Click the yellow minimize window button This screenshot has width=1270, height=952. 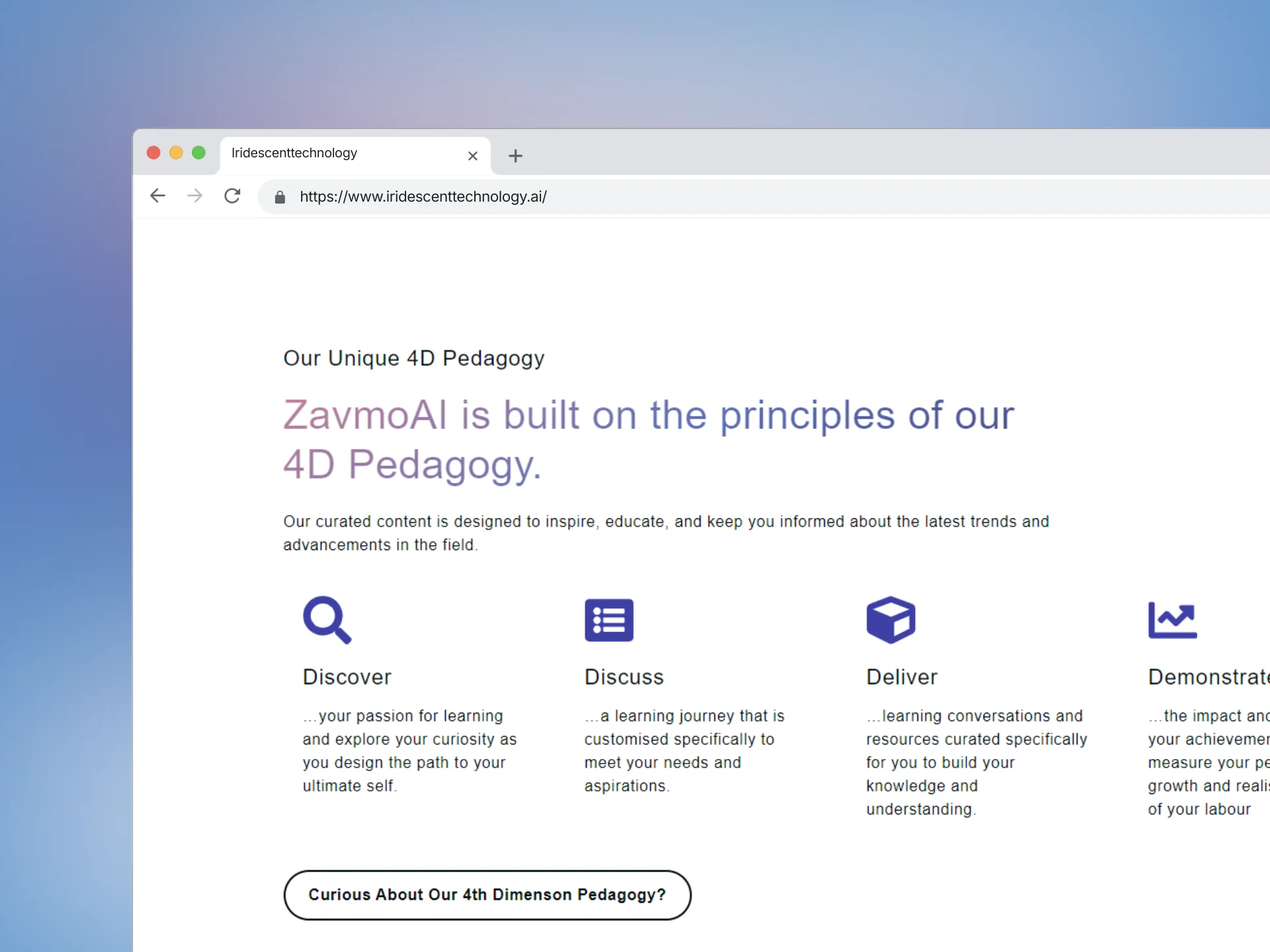point(176,153)
